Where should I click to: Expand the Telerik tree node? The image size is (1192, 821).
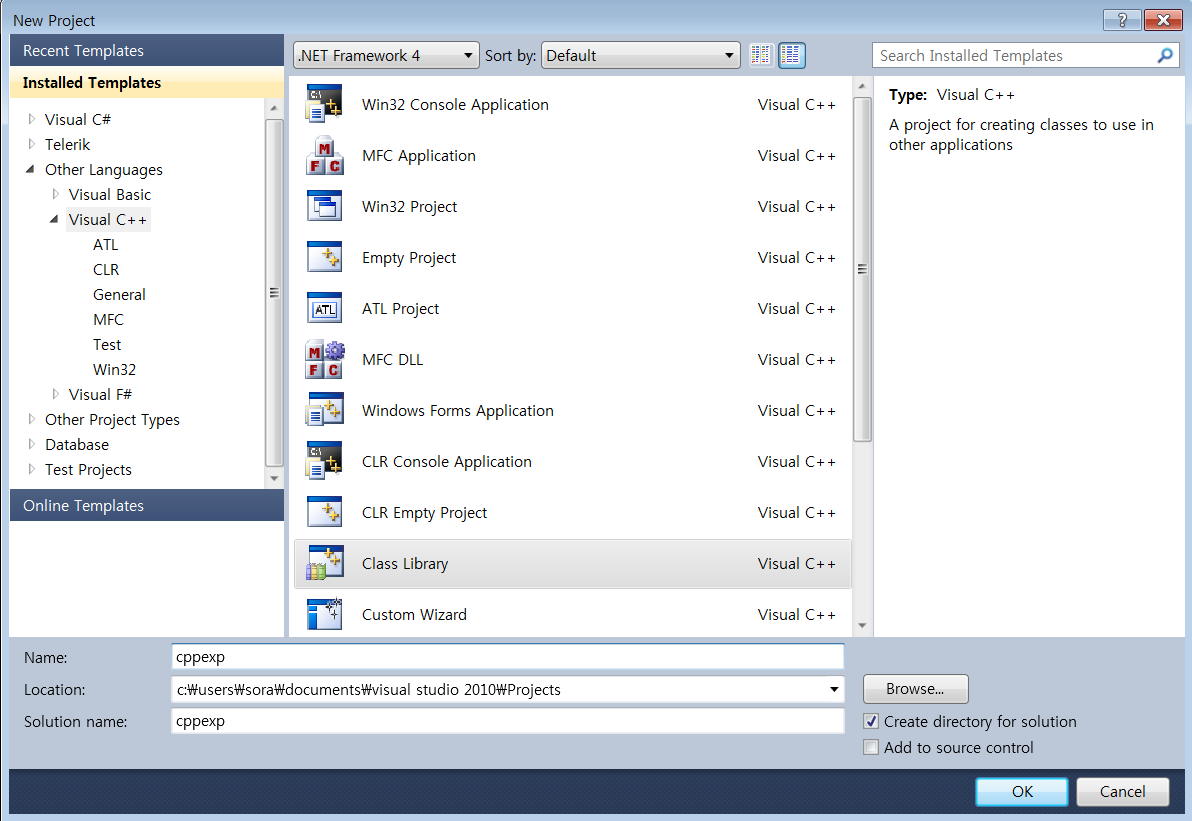[31, 144]
